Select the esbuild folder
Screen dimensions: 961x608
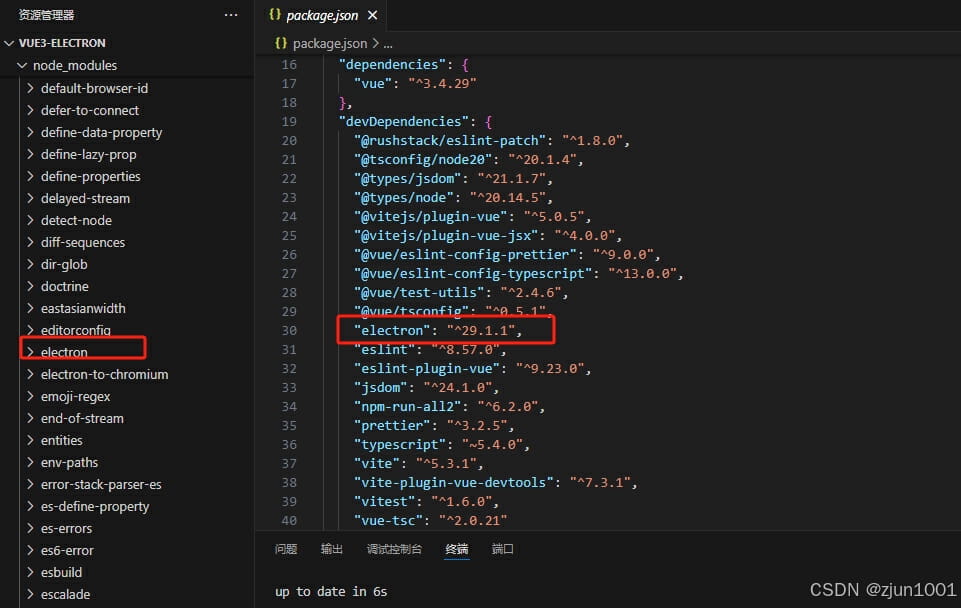click(x=61, y=572)
